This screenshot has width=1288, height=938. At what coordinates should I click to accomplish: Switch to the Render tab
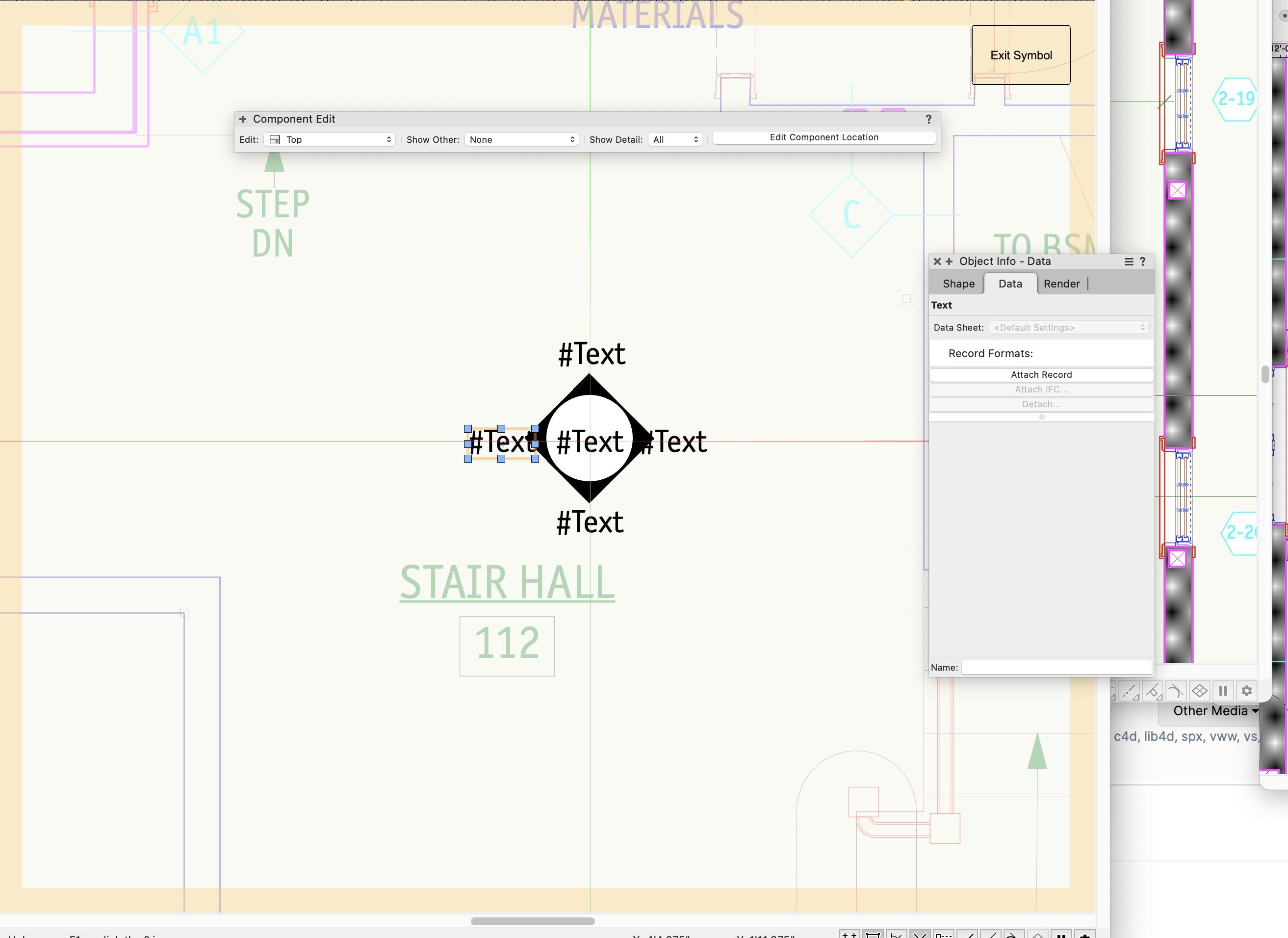[x=1061, y=284]
